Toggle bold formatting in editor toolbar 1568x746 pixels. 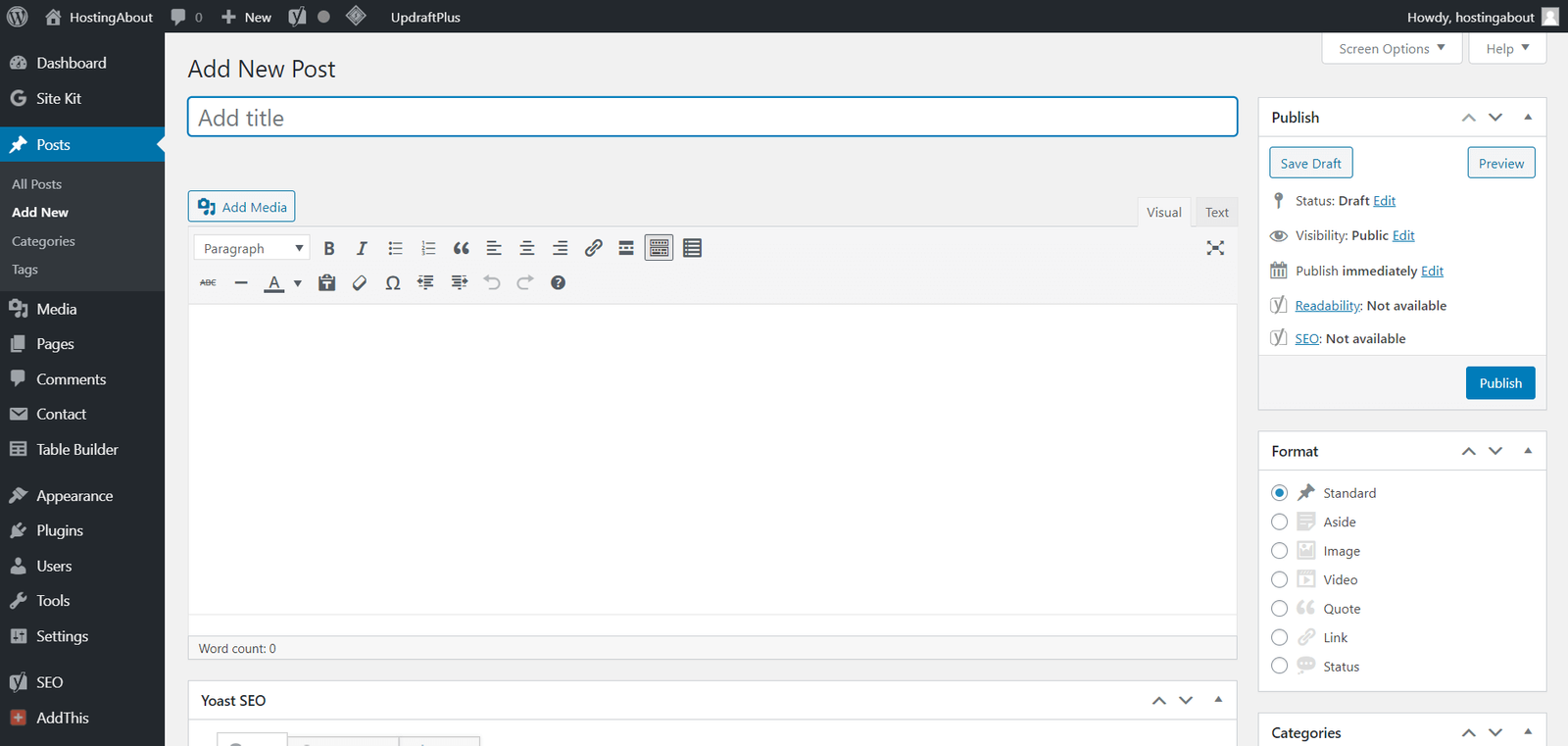click(329, 249)
